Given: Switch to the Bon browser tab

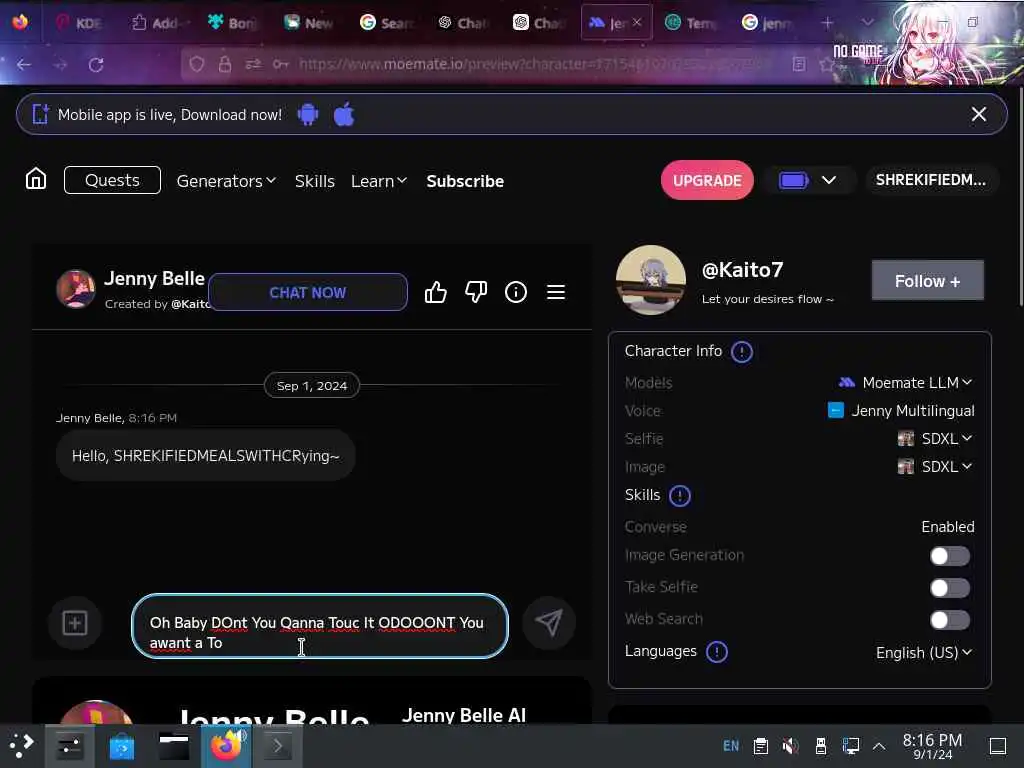Looking at the screenshot, I should (x=232, y=23).
